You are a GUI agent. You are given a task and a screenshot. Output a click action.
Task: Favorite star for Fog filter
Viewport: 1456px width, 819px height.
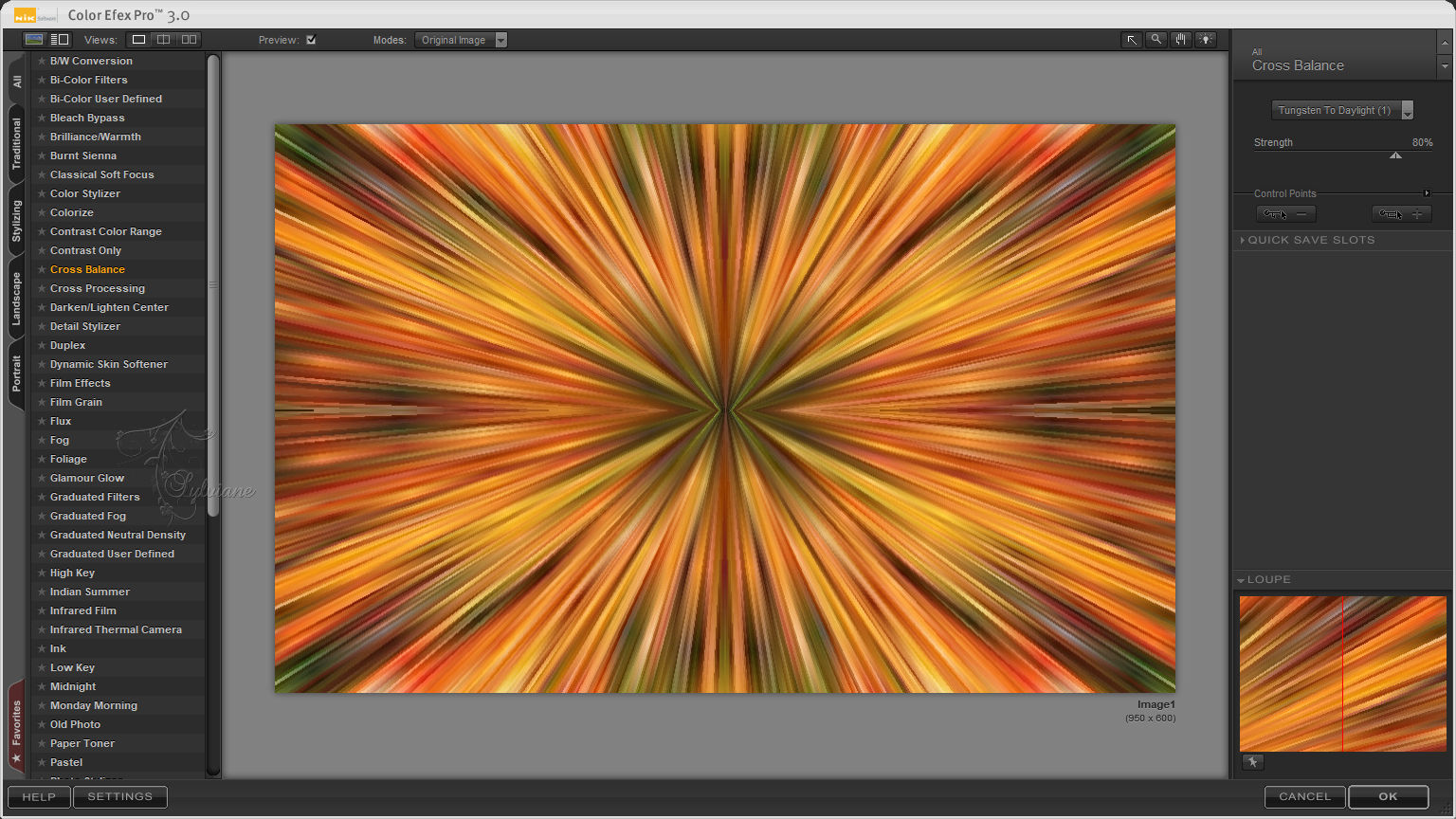point(42,440)
